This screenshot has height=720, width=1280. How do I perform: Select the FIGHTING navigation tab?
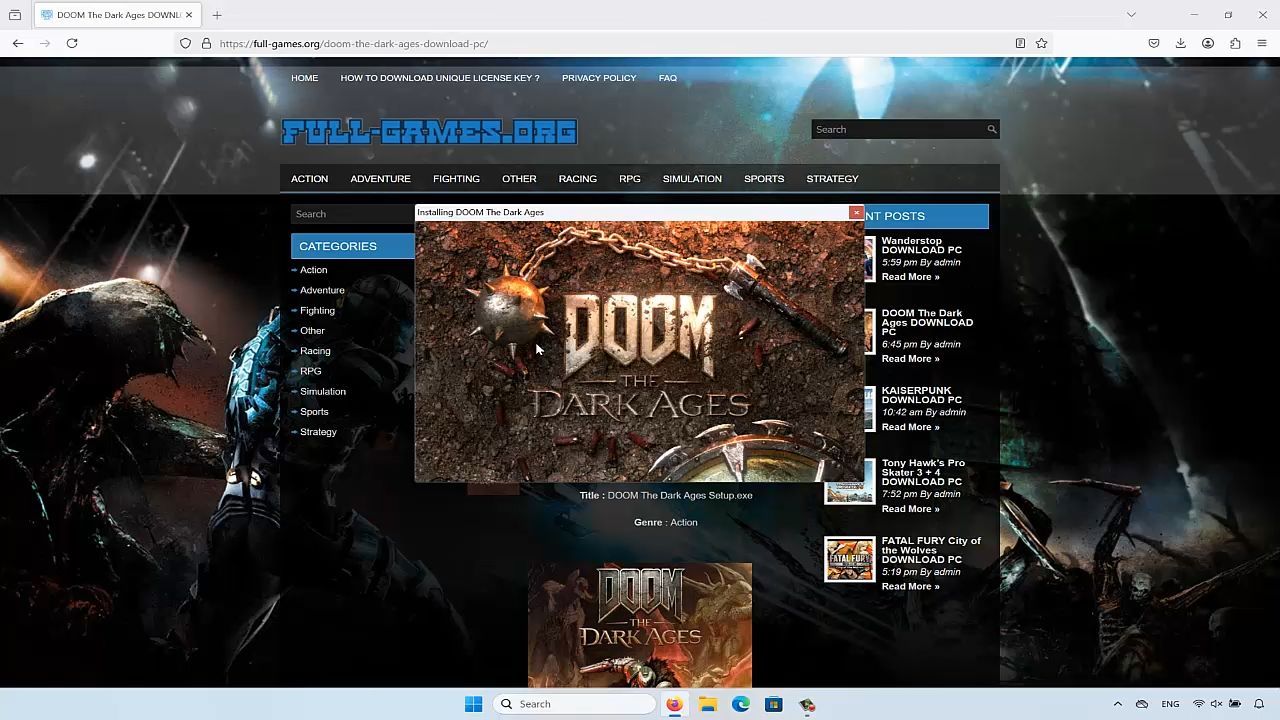[x=456, y=179]
